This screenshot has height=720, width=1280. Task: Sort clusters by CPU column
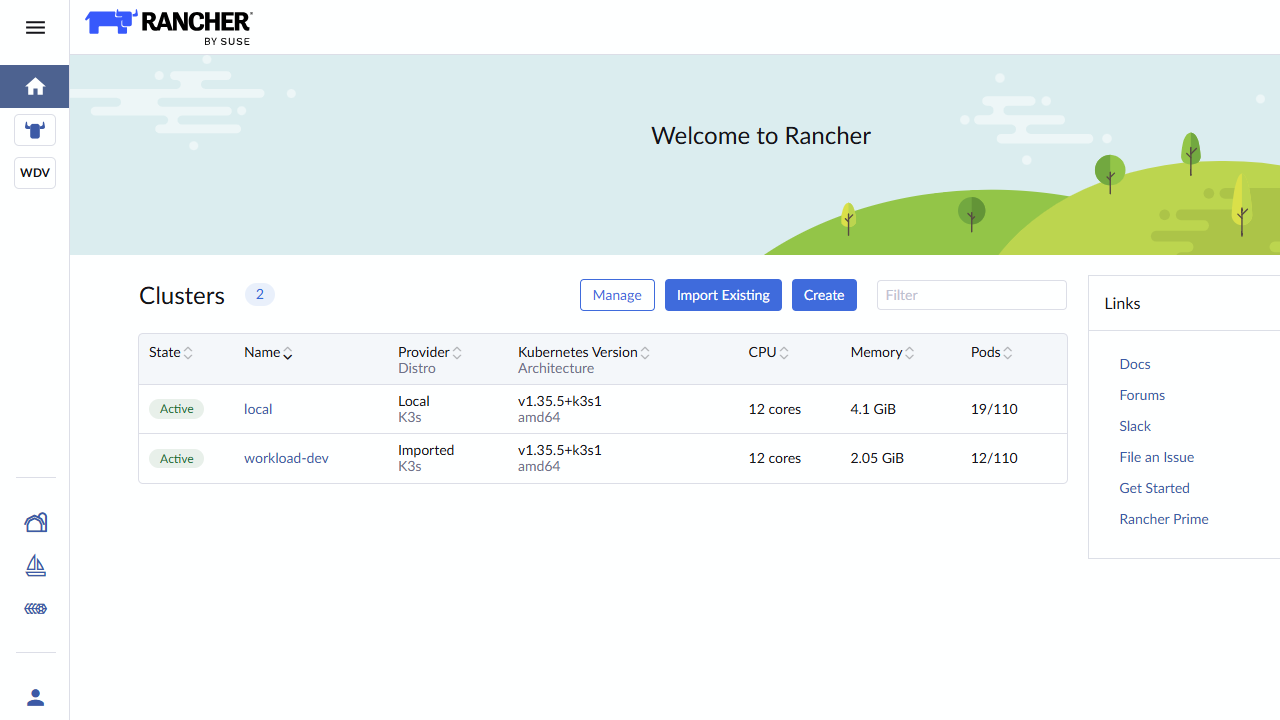pos(769,352)
